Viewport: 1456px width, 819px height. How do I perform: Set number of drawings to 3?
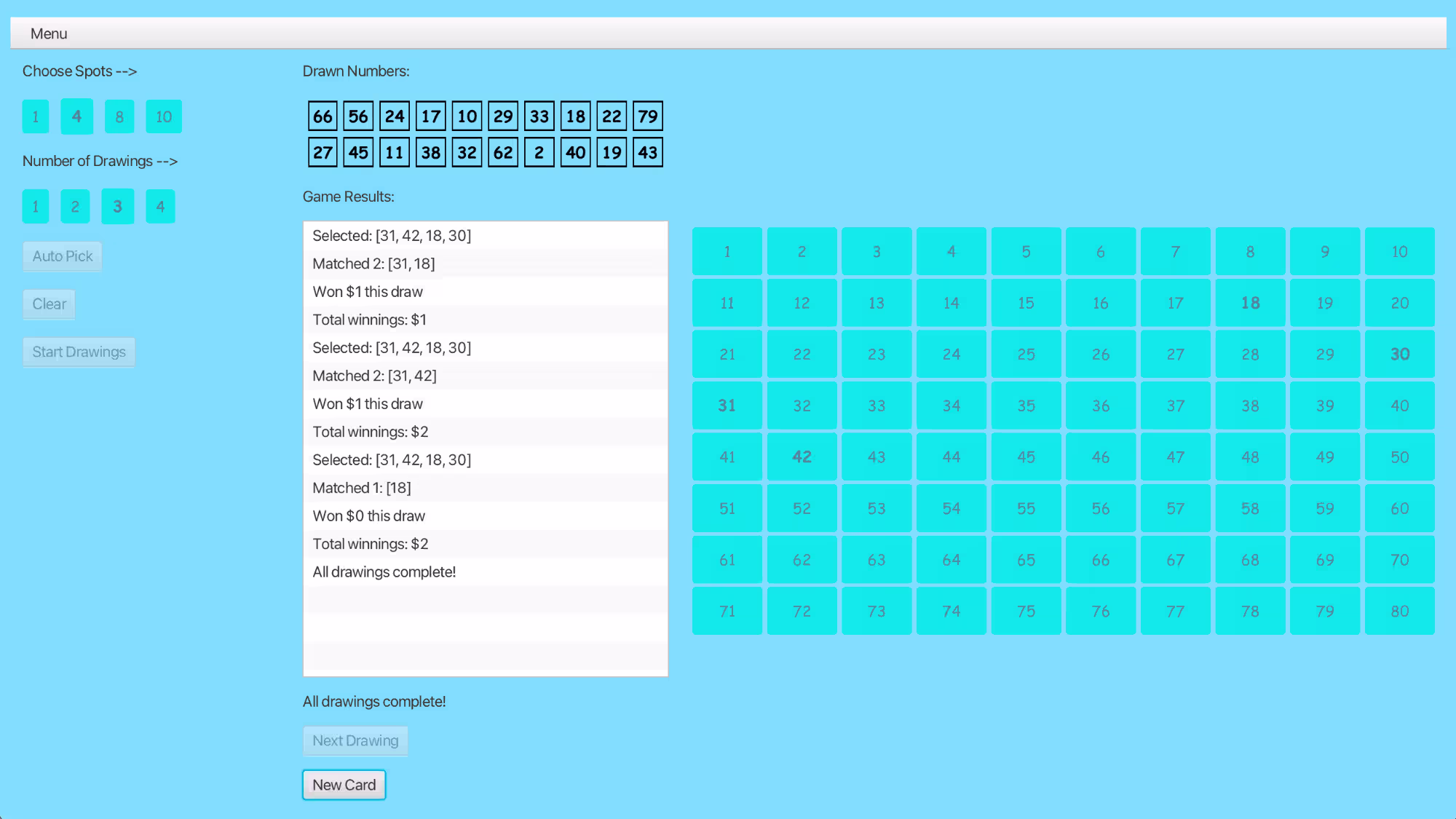coord(117,207)
